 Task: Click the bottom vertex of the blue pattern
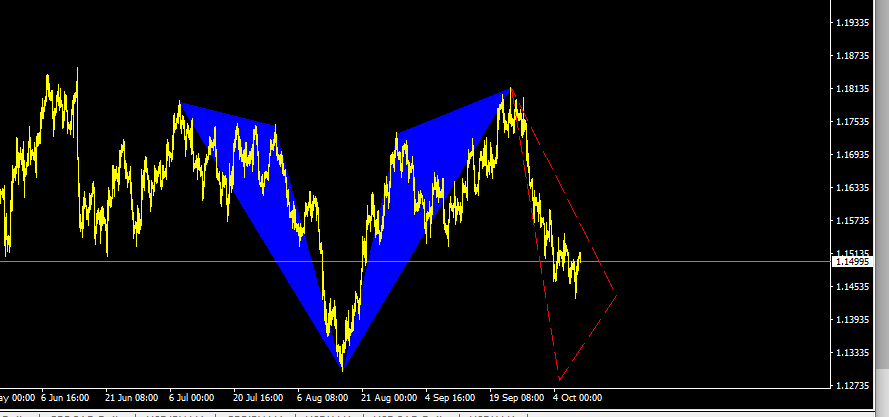(x=342, y=370)
